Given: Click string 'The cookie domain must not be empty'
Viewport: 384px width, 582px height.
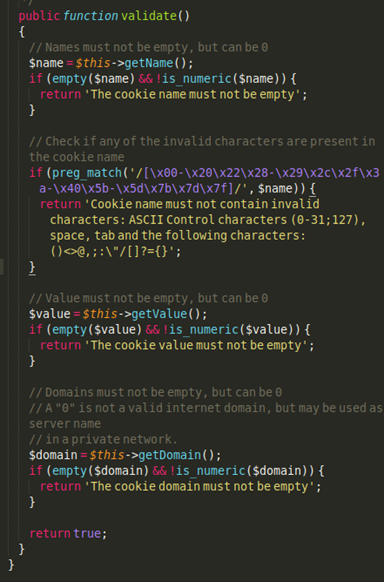Looking at the screenshot, I should [x=200, y=487].
